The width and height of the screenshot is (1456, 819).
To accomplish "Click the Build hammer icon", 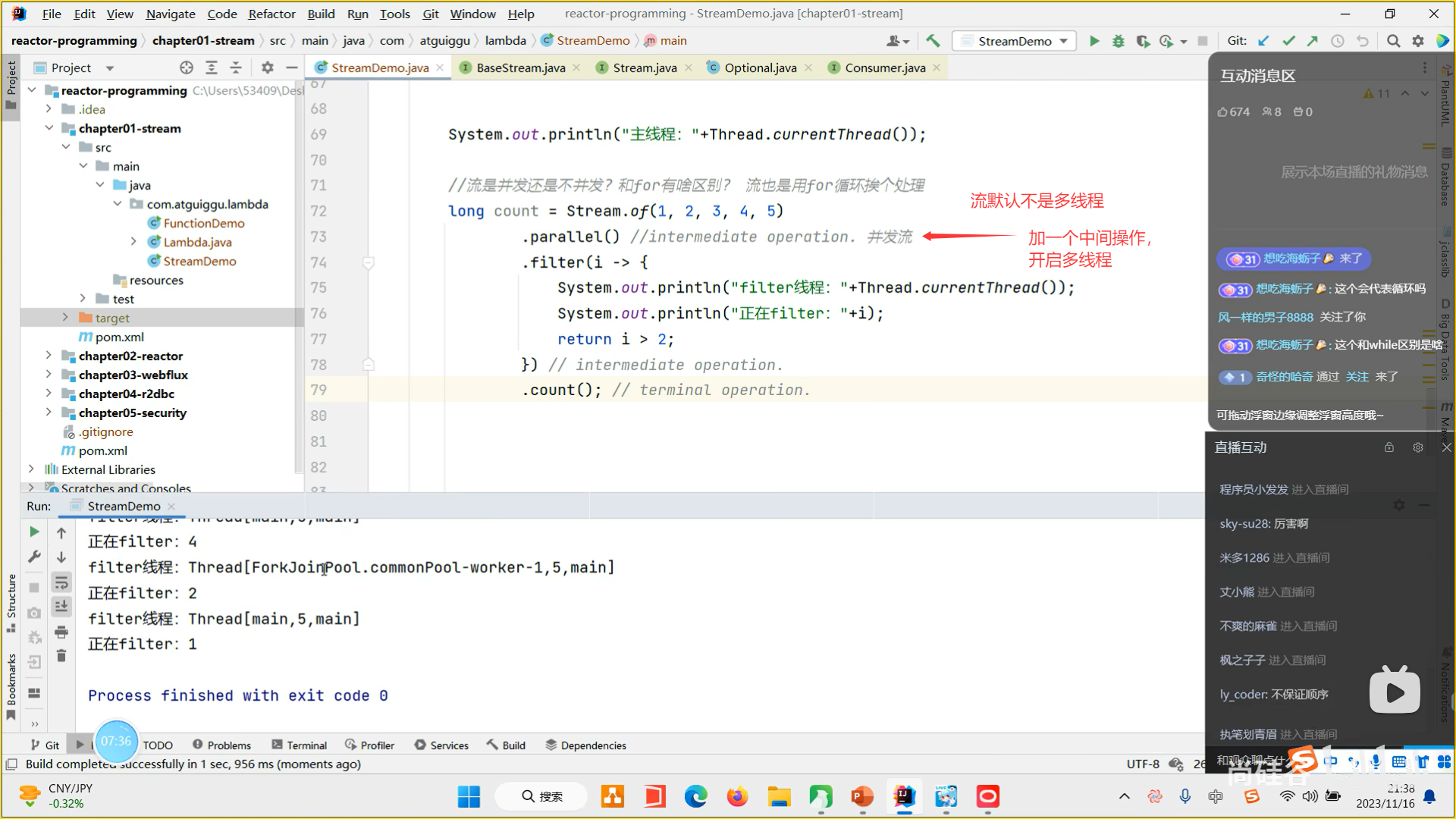I will 933,41.
